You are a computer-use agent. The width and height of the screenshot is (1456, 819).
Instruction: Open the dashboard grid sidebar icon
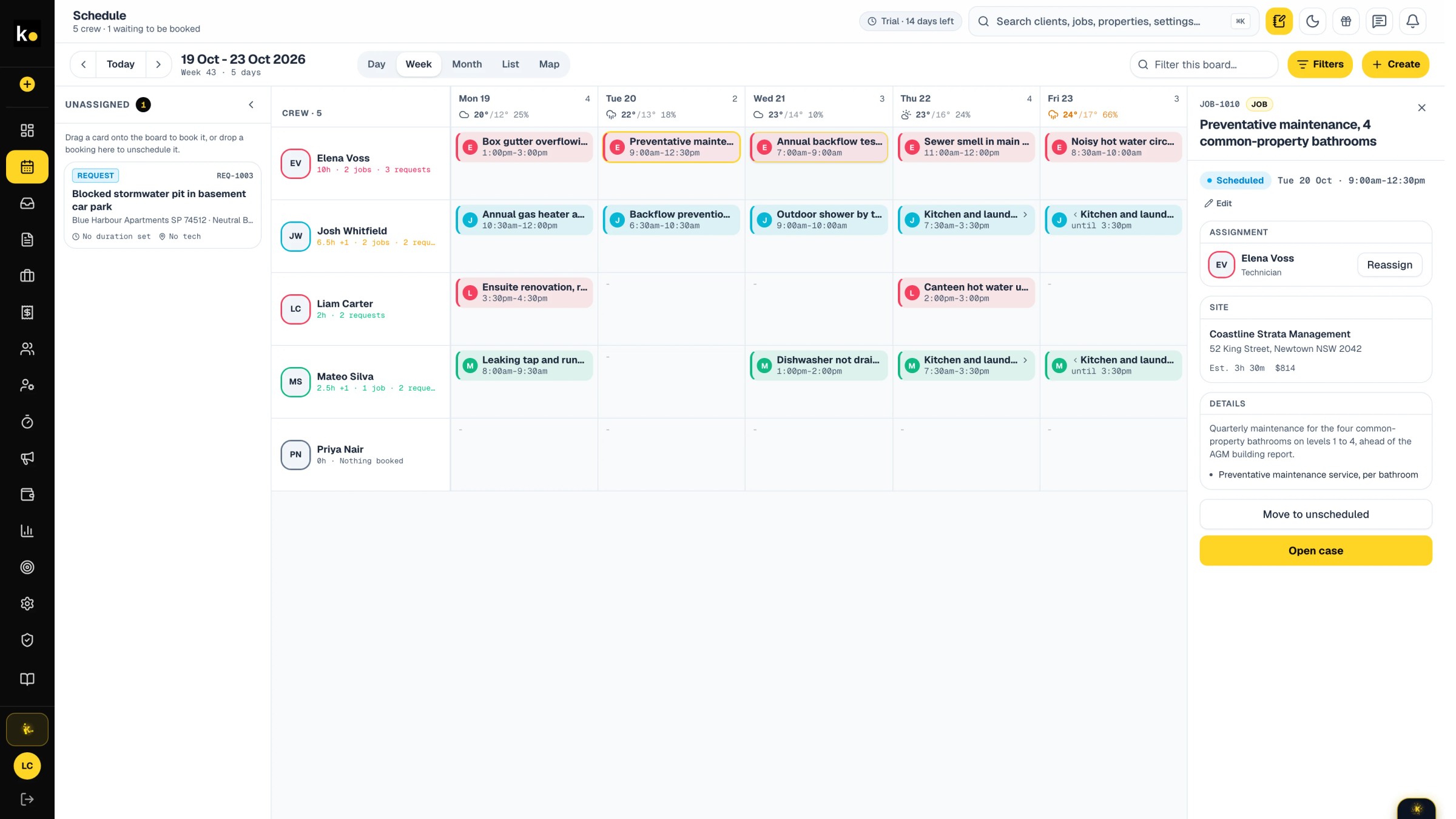tap(27, 130)
